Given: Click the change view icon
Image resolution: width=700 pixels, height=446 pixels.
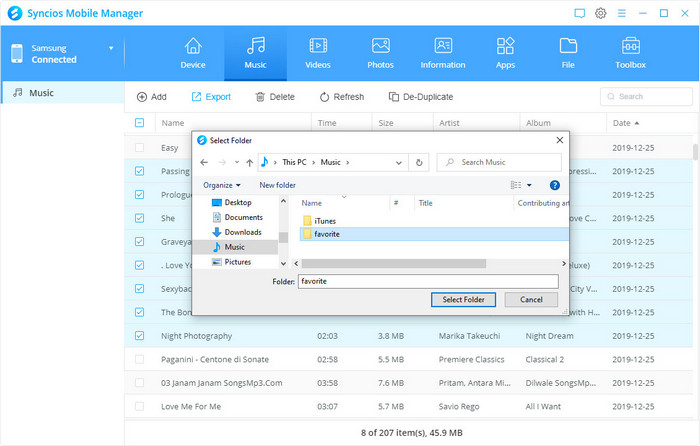Looking at the screenshot, I should point(516,185).
